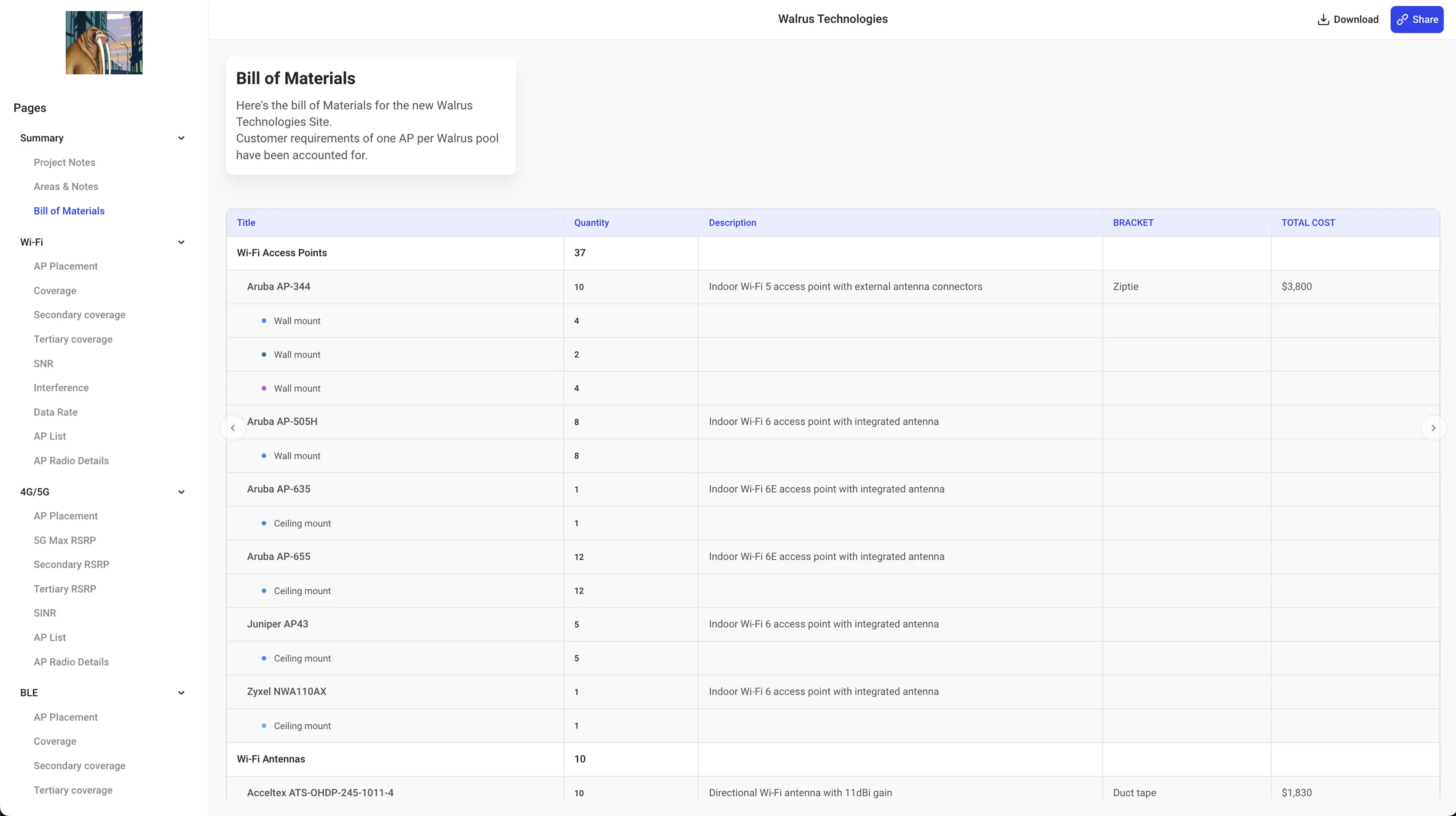Click purple-dot Wall mount row

pyautogui.click(x=832, y=389)
